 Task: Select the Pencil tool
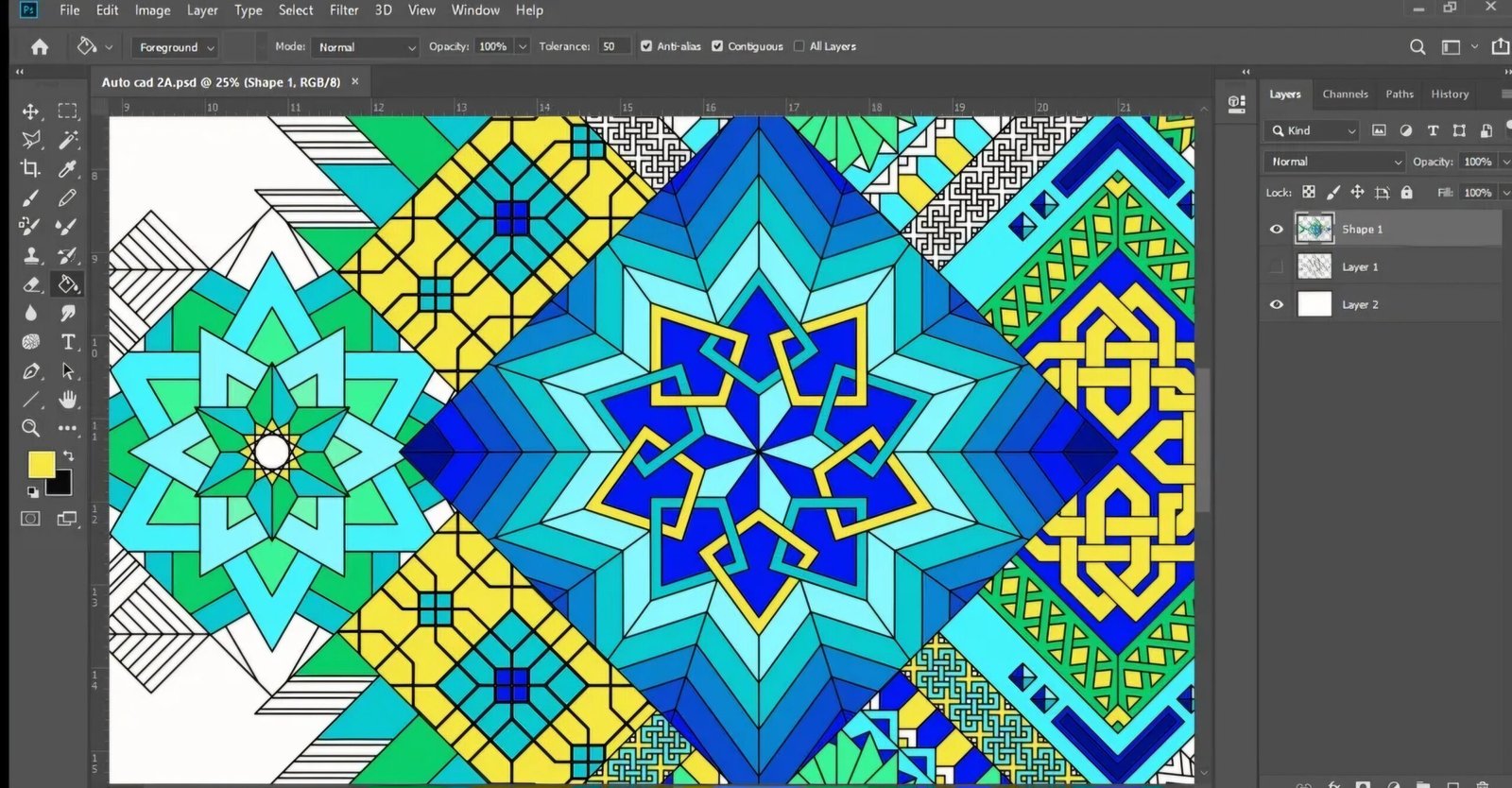(x=67, y=197)
